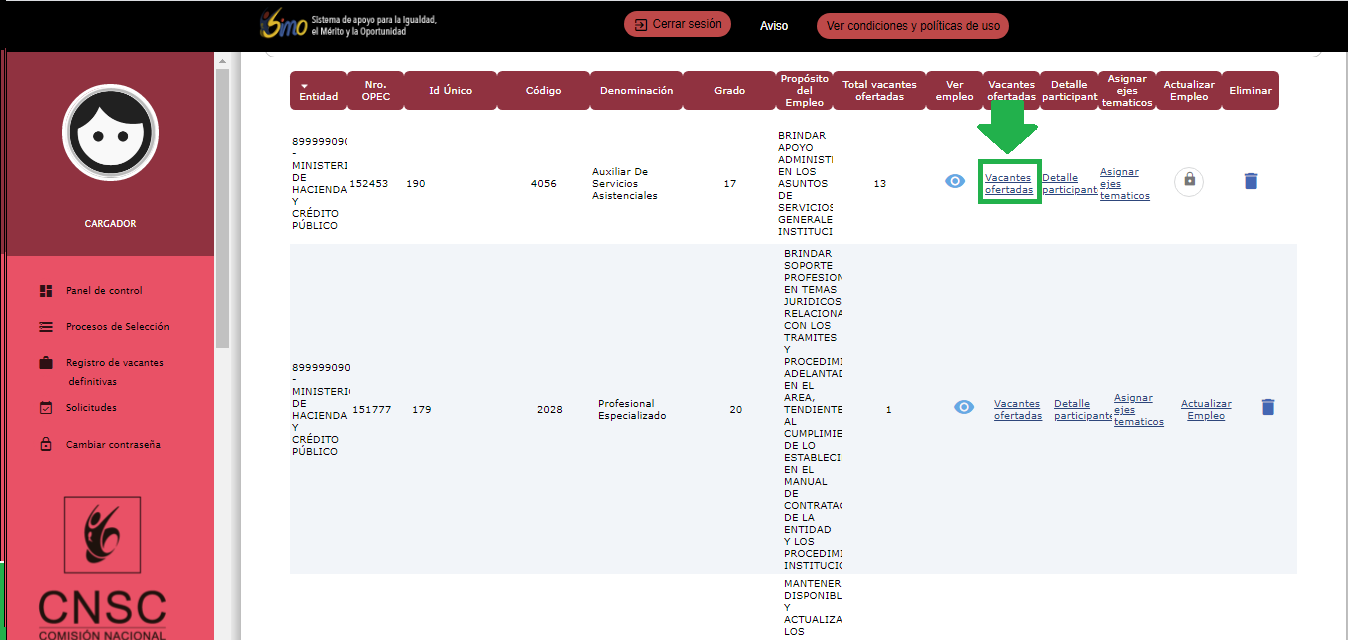Go to Registro de vacantes definitivas

coord(114,363)
